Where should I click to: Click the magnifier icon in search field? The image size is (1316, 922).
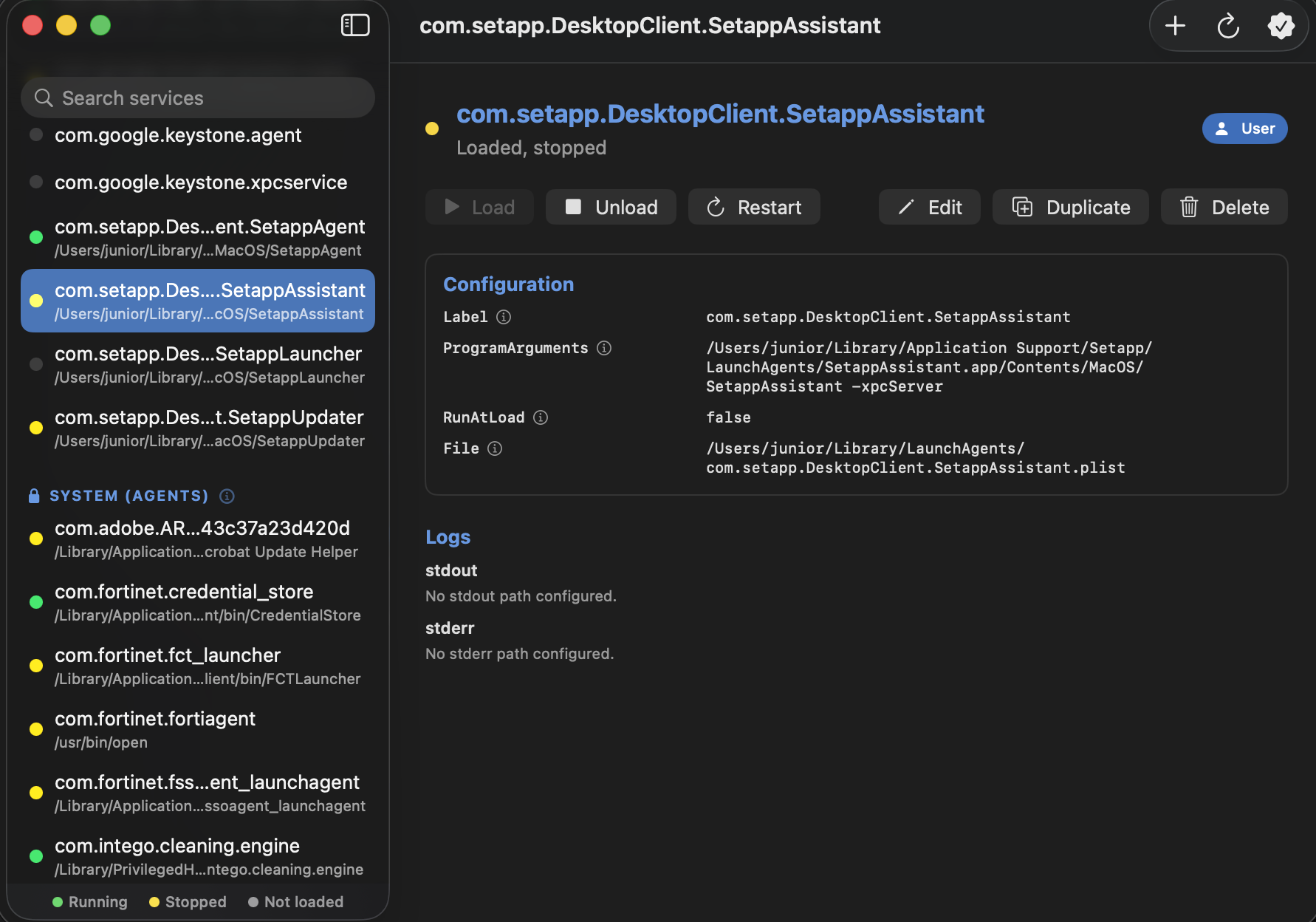(44, 98)
